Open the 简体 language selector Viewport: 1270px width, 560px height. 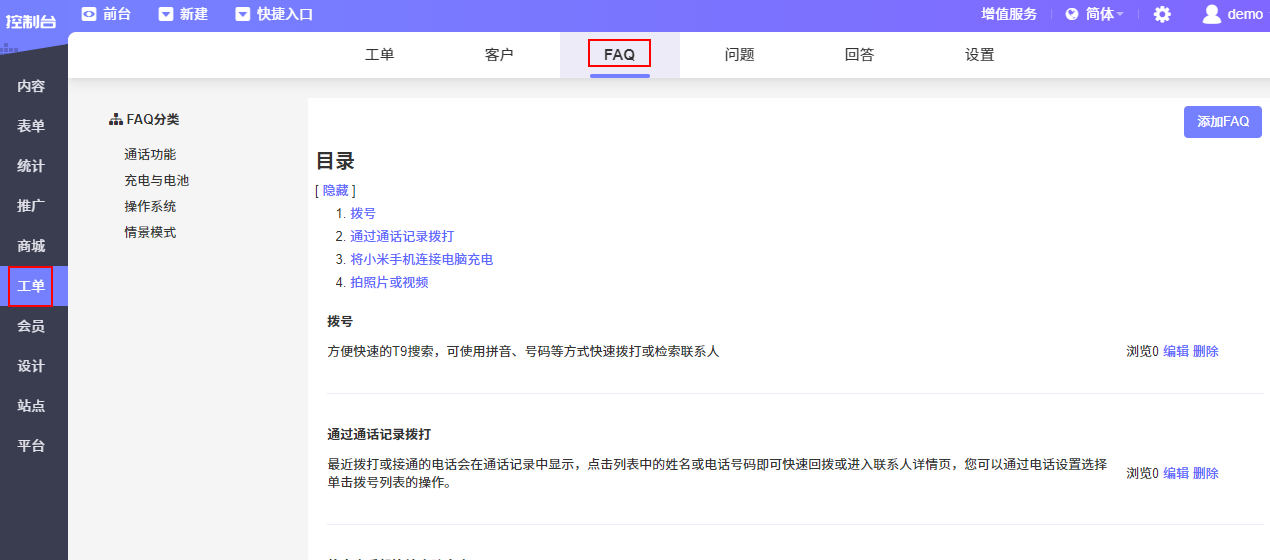[1094, 14]
